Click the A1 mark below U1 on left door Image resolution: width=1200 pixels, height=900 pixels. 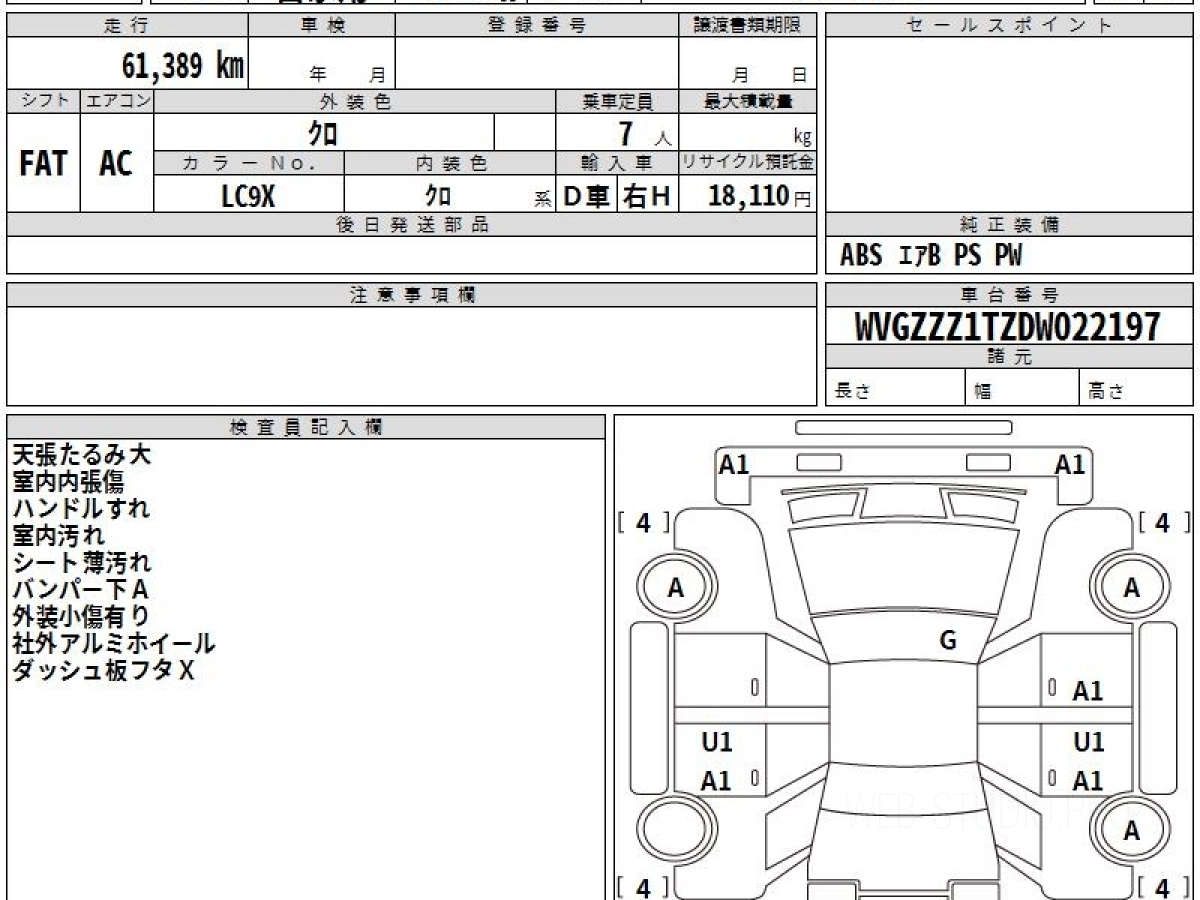tap(716, 782)
